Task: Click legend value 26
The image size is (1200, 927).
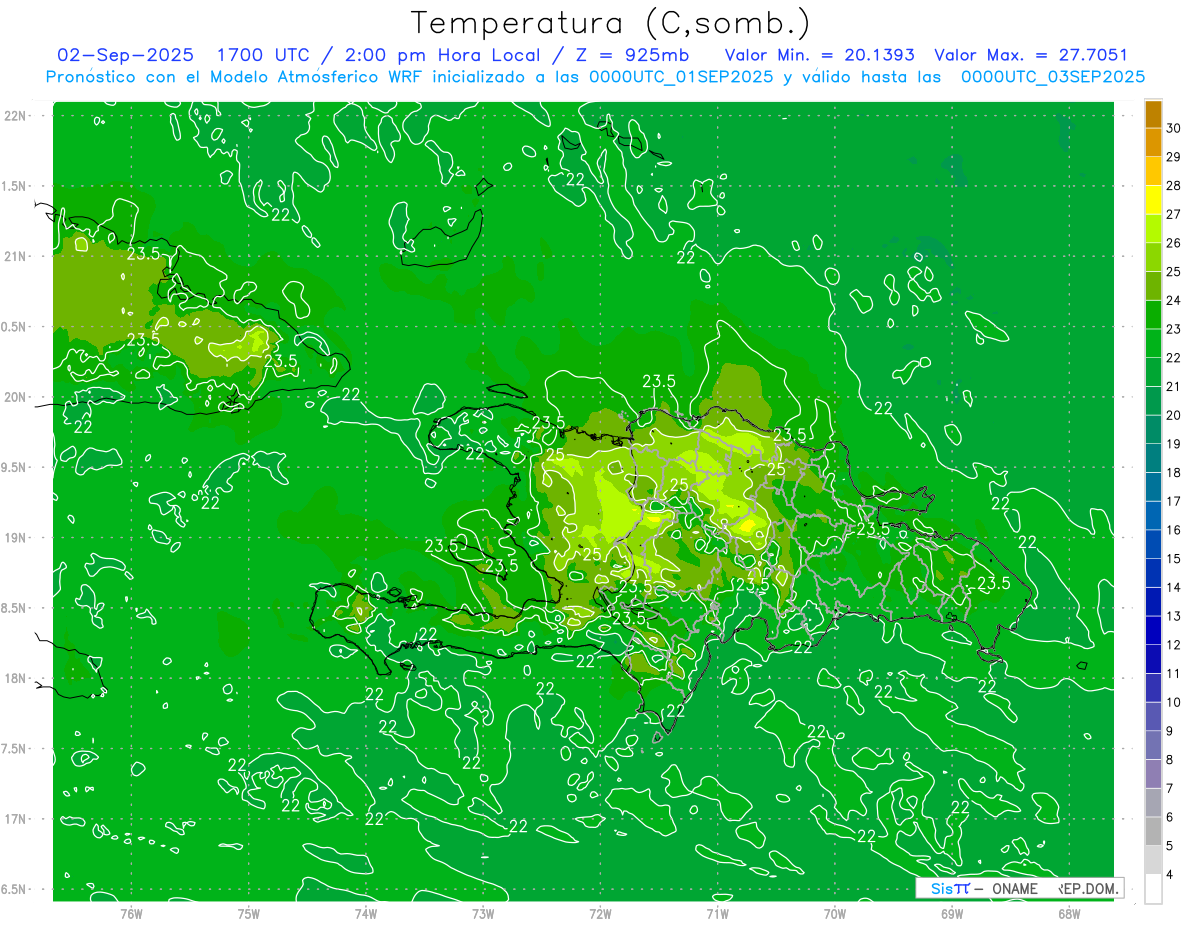Action: pyautogui.click(x=1174, y=243)
